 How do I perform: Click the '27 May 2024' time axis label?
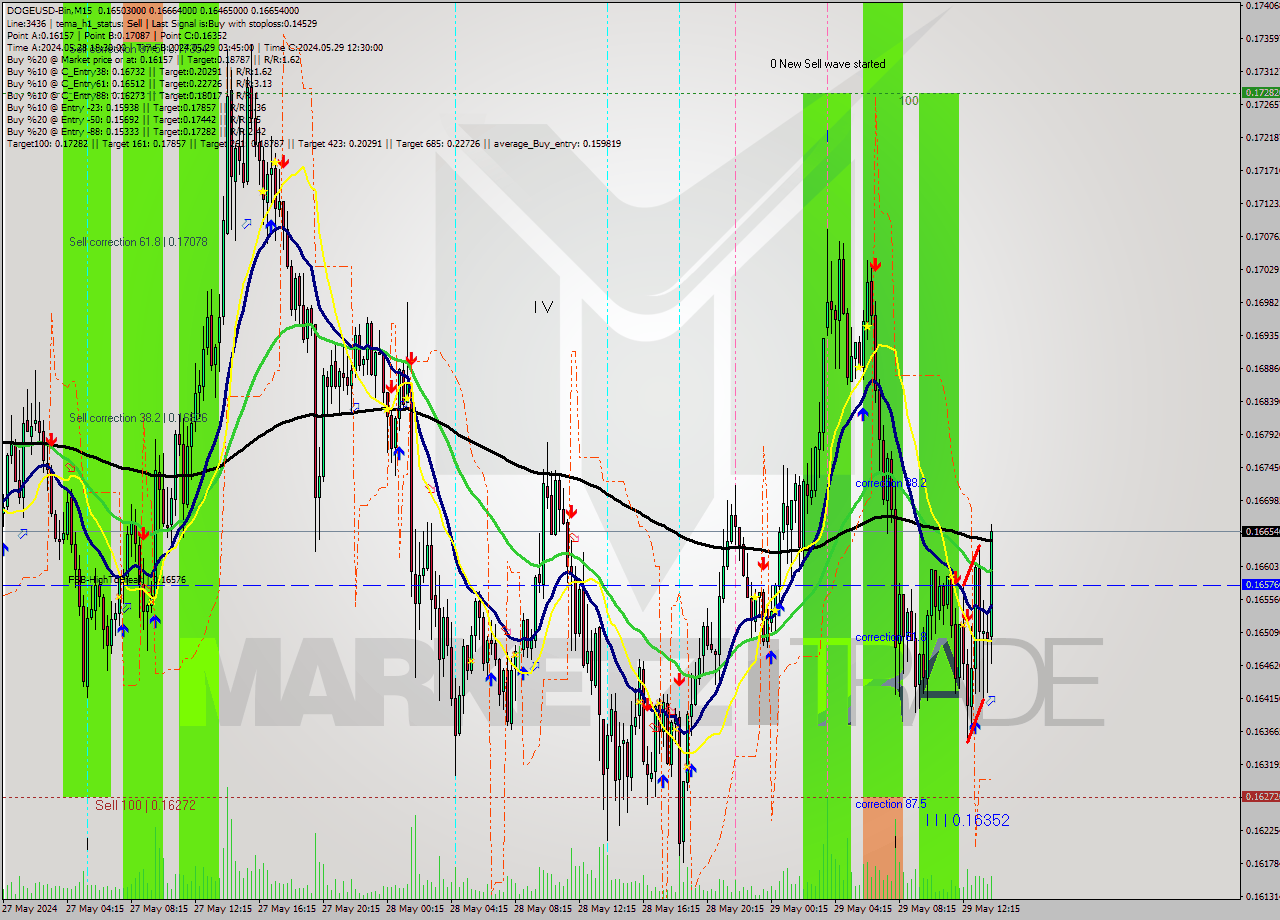click(x=31, y=909)
